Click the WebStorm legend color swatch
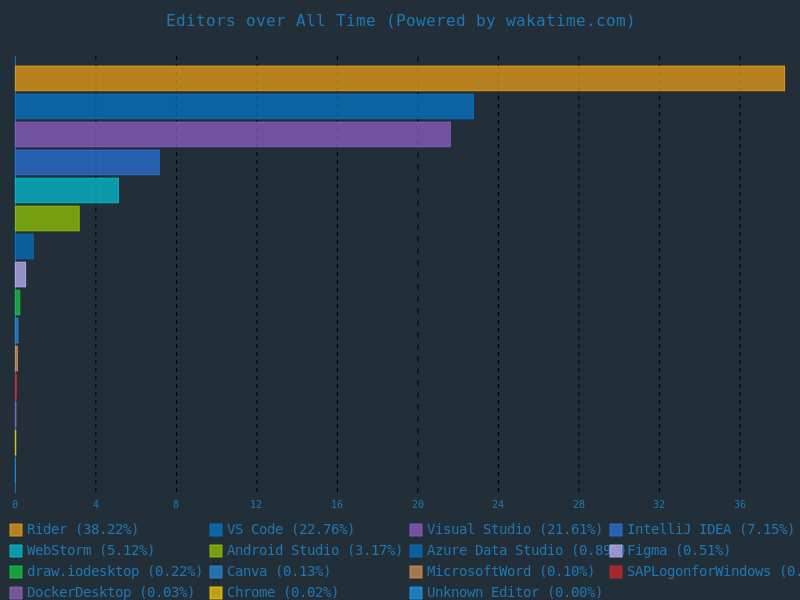The width and height of the screenshot is (800, 600). (x=16, y=551)
